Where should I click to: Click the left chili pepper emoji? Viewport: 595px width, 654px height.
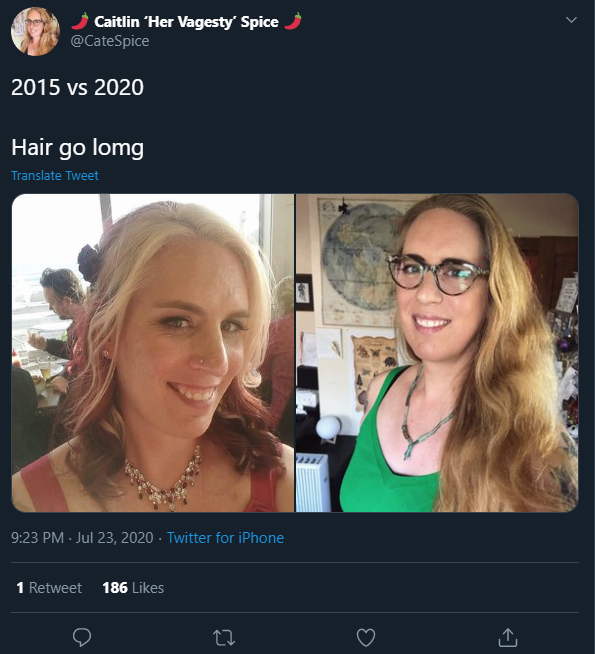click(80, 21)
